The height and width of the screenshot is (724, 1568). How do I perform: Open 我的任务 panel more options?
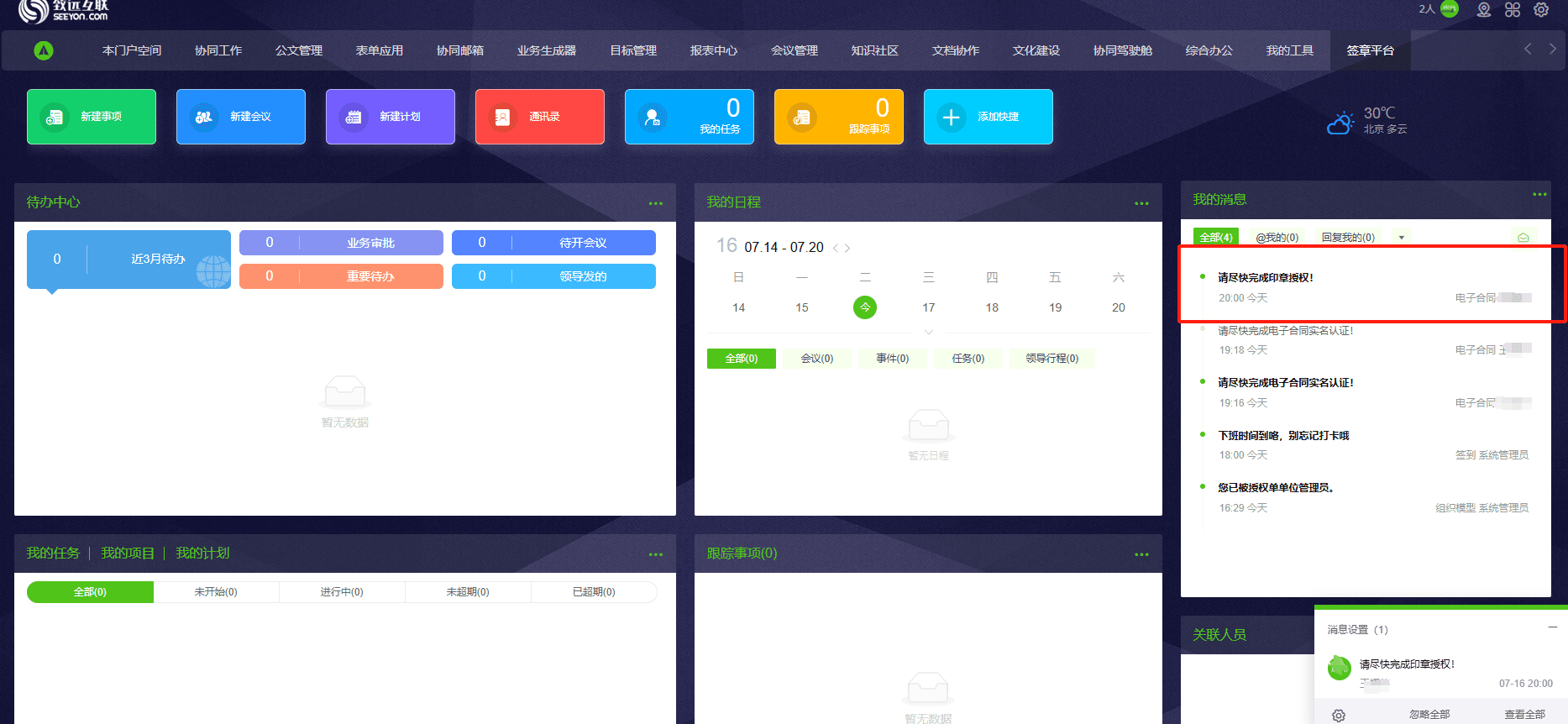[656, 554]
